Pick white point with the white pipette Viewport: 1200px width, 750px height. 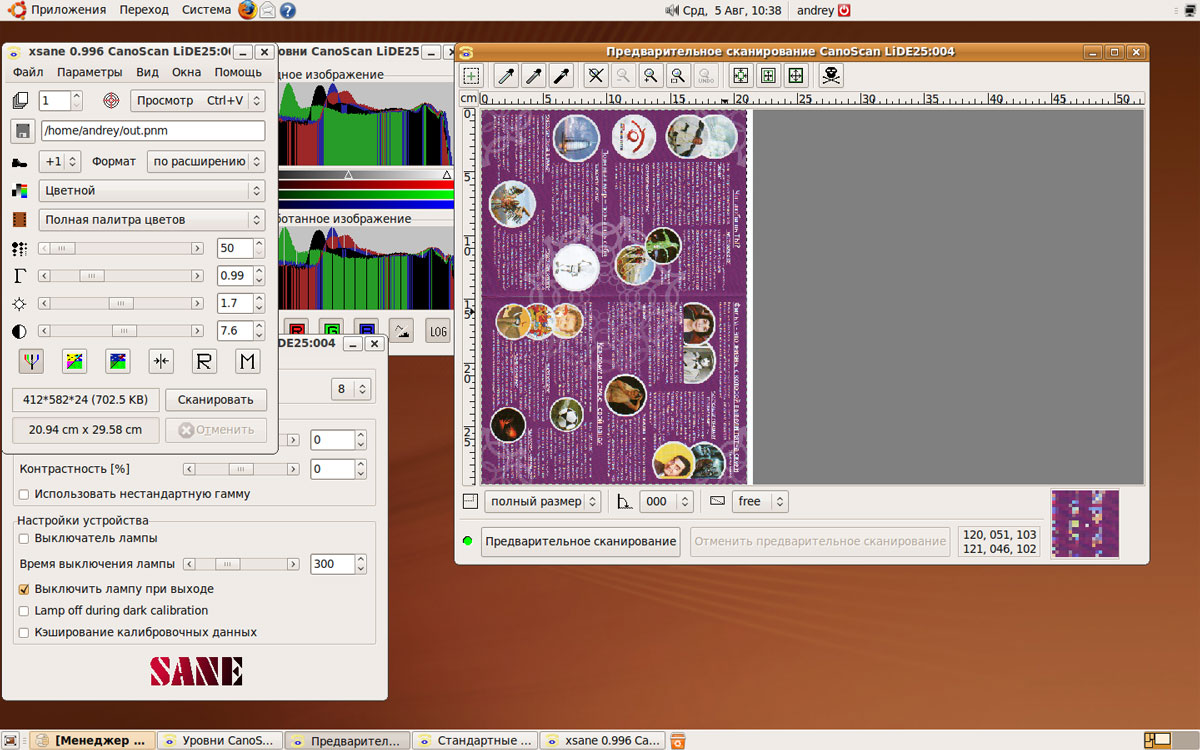pyautogui.click(x=507, y=75)
